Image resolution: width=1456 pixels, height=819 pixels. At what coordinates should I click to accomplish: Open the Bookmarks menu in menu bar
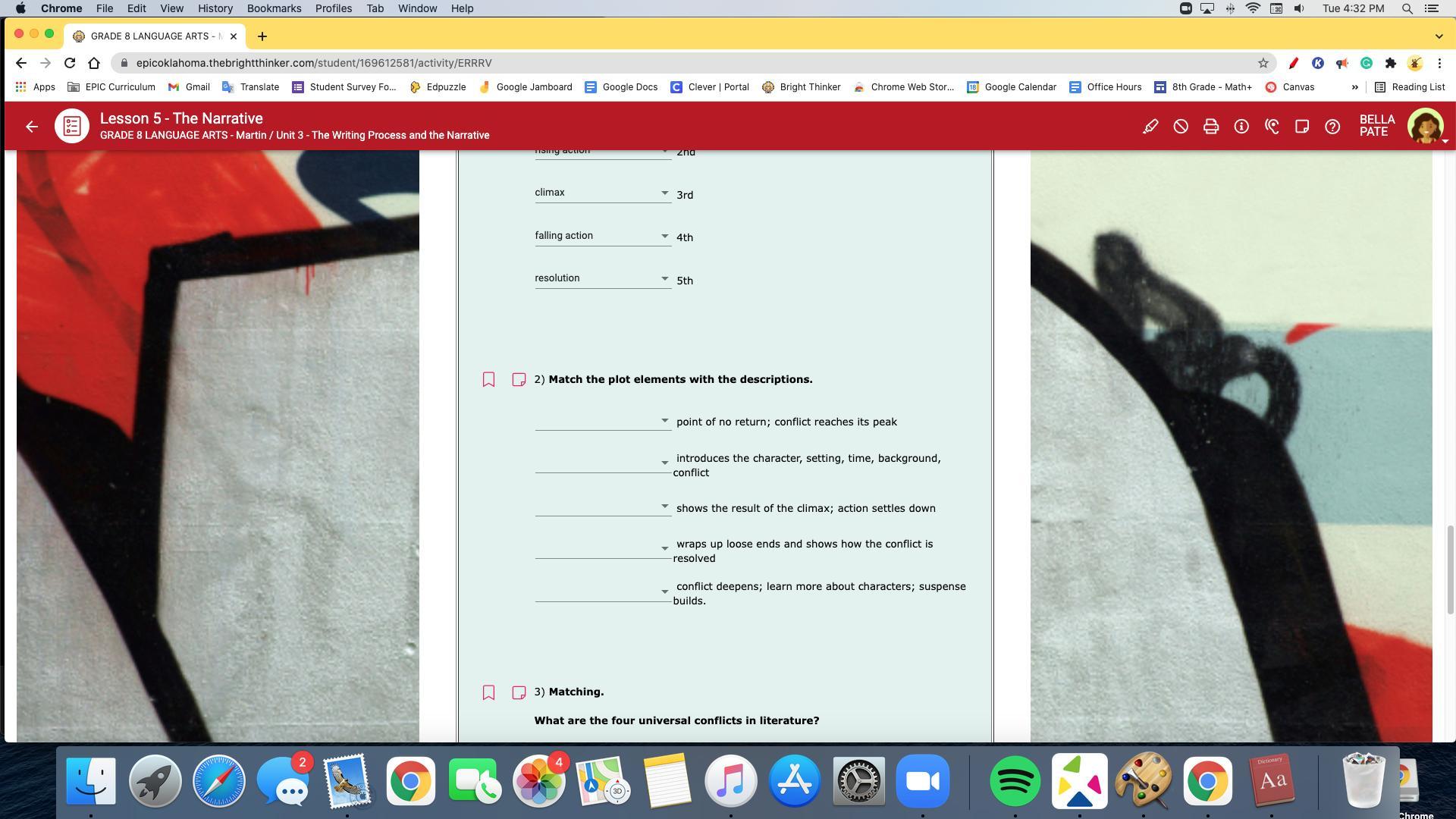coord(274,8)
